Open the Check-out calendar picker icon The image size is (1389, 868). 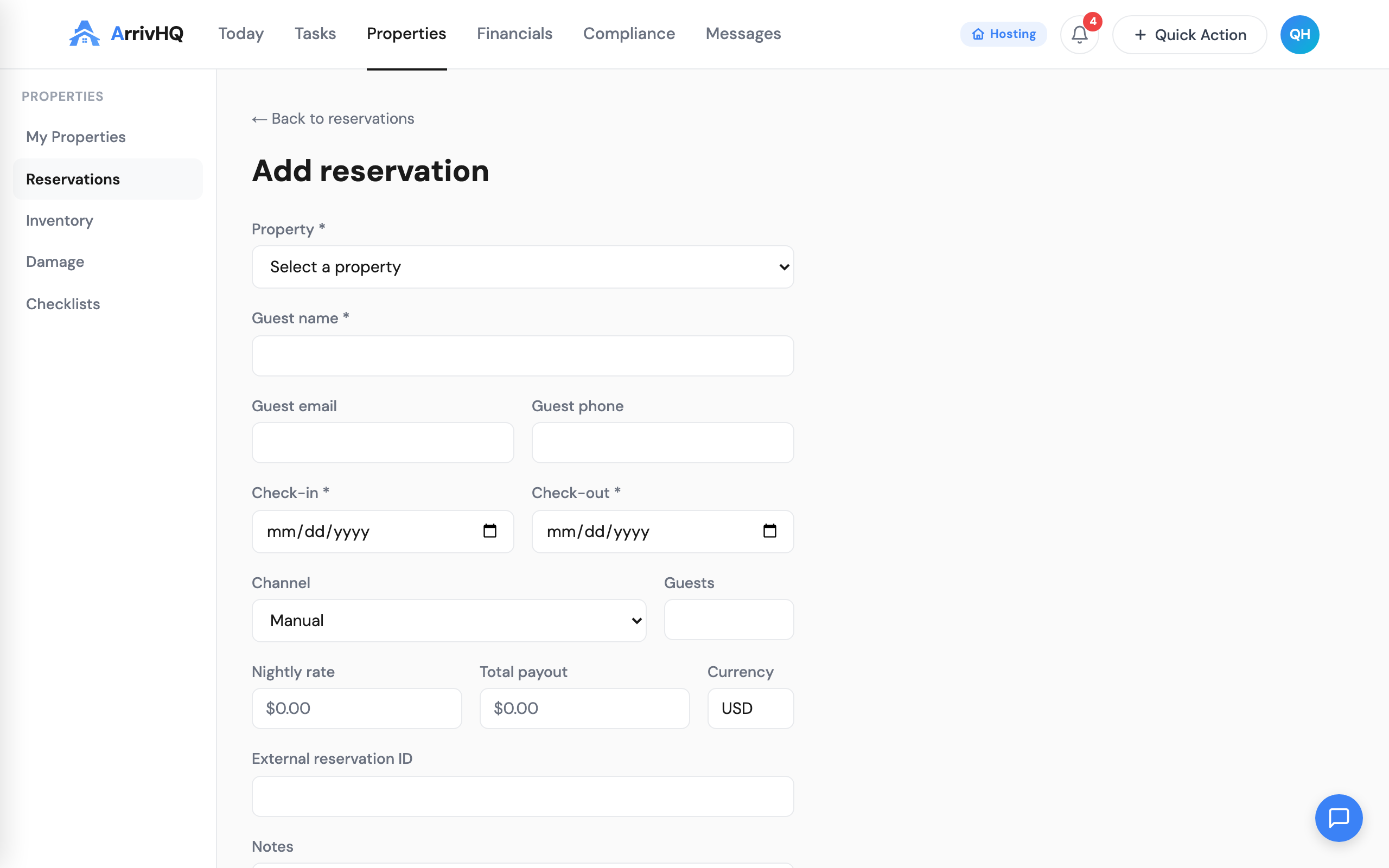pyautogui.click(x=770, y=531)
